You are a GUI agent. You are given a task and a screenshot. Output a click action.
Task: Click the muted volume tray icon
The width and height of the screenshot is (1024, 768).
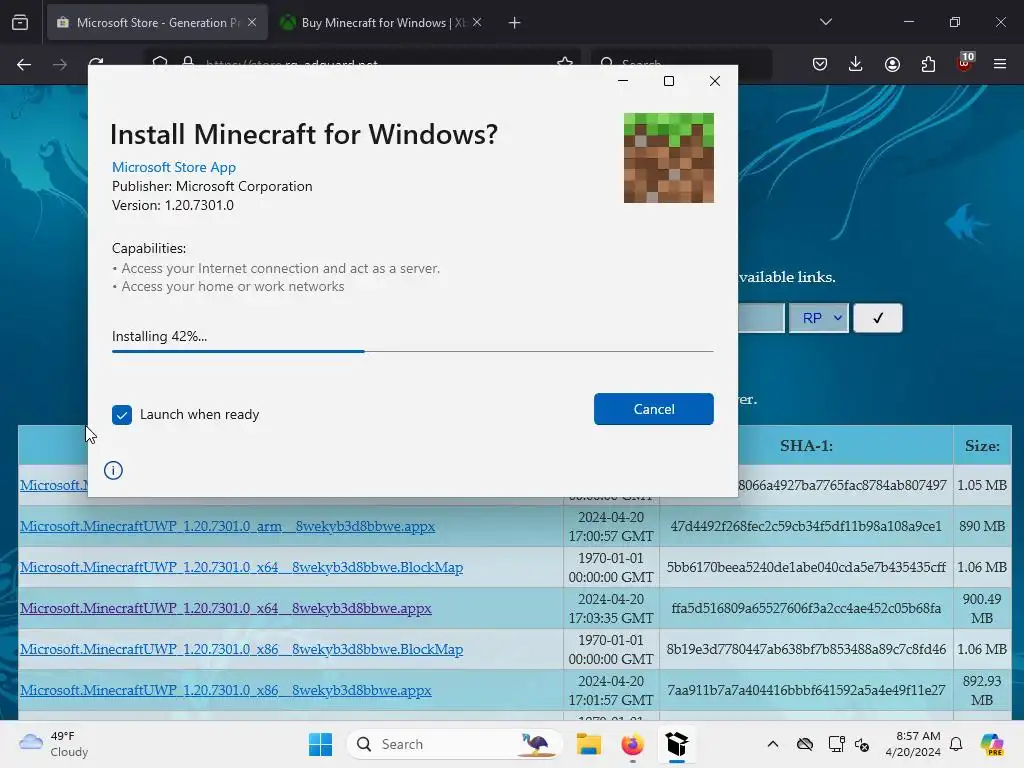862,744
